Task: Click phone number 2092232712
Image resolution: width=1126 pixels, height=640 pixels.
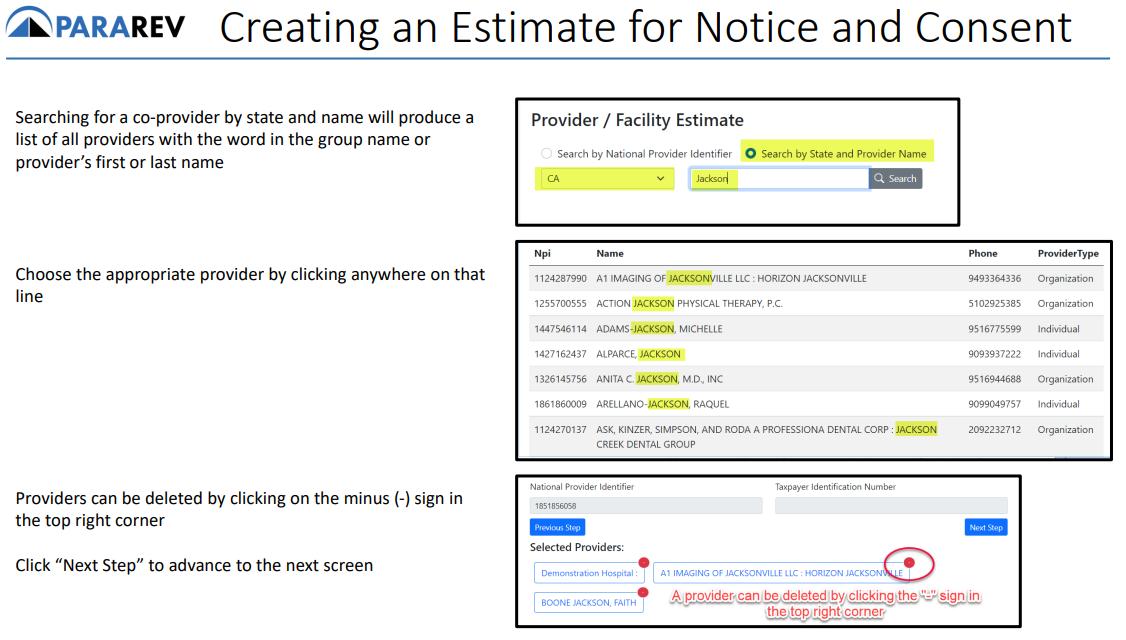Action: [x=995, y=430]
